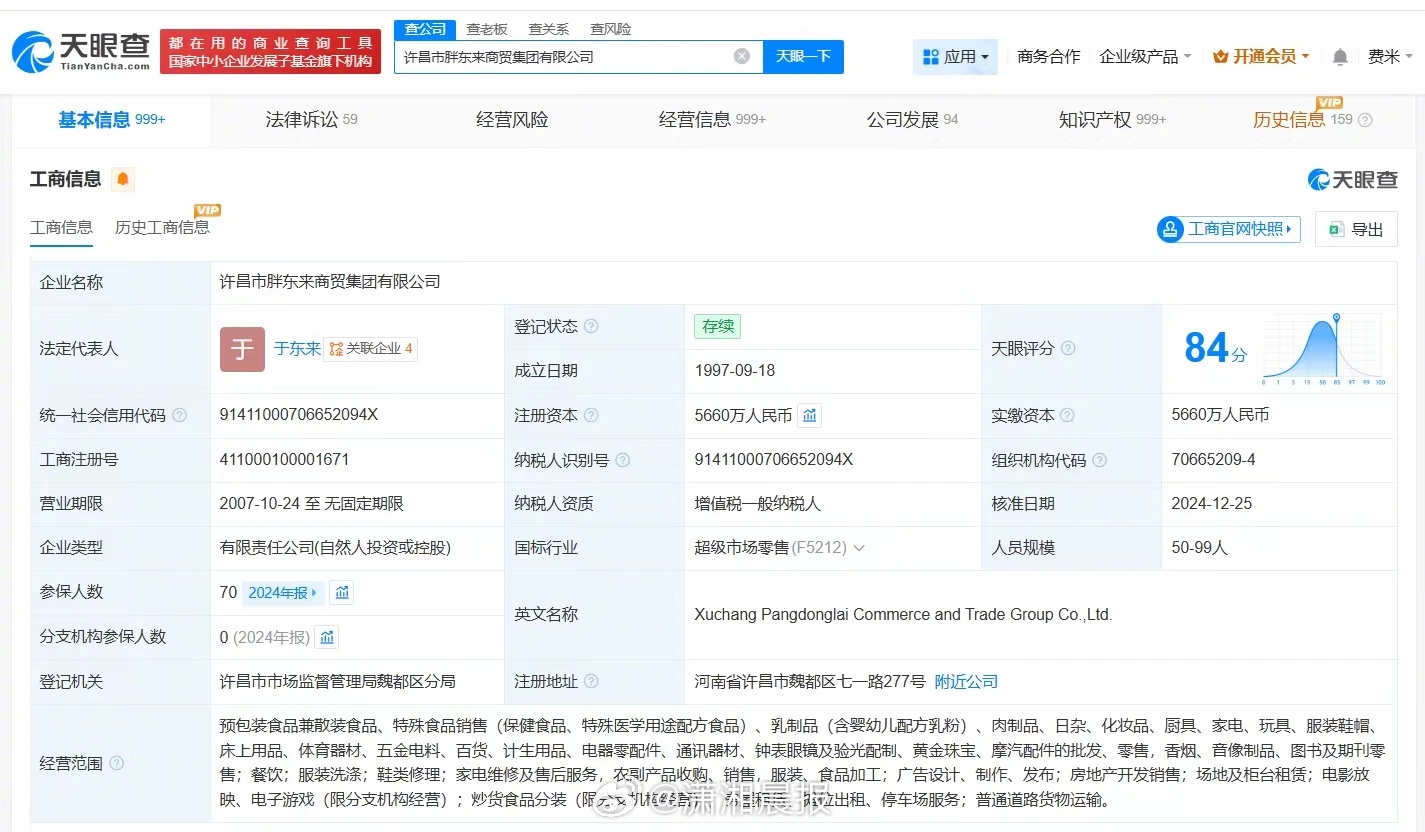Click chart icon beside 分支机构参保人数
This screenshot has width=1425, height=832.
click(x=327, y=637)
